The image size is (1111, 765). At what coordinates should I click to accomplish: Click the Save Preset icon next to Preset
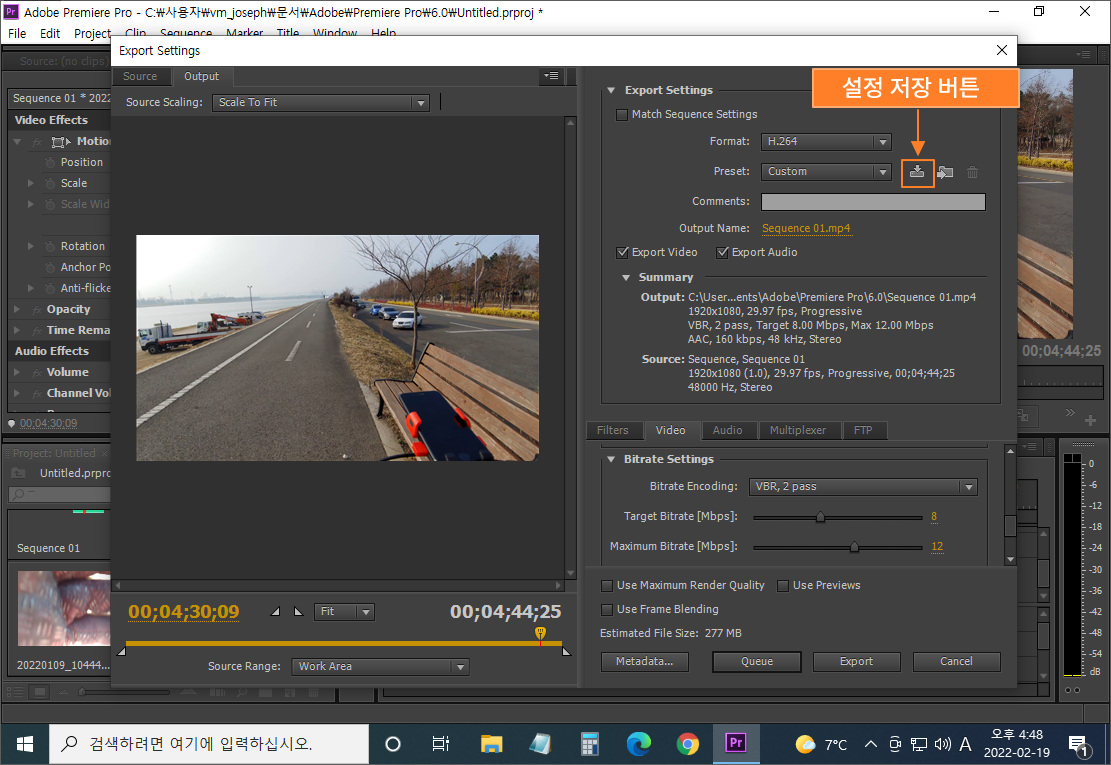coord(917,172)
